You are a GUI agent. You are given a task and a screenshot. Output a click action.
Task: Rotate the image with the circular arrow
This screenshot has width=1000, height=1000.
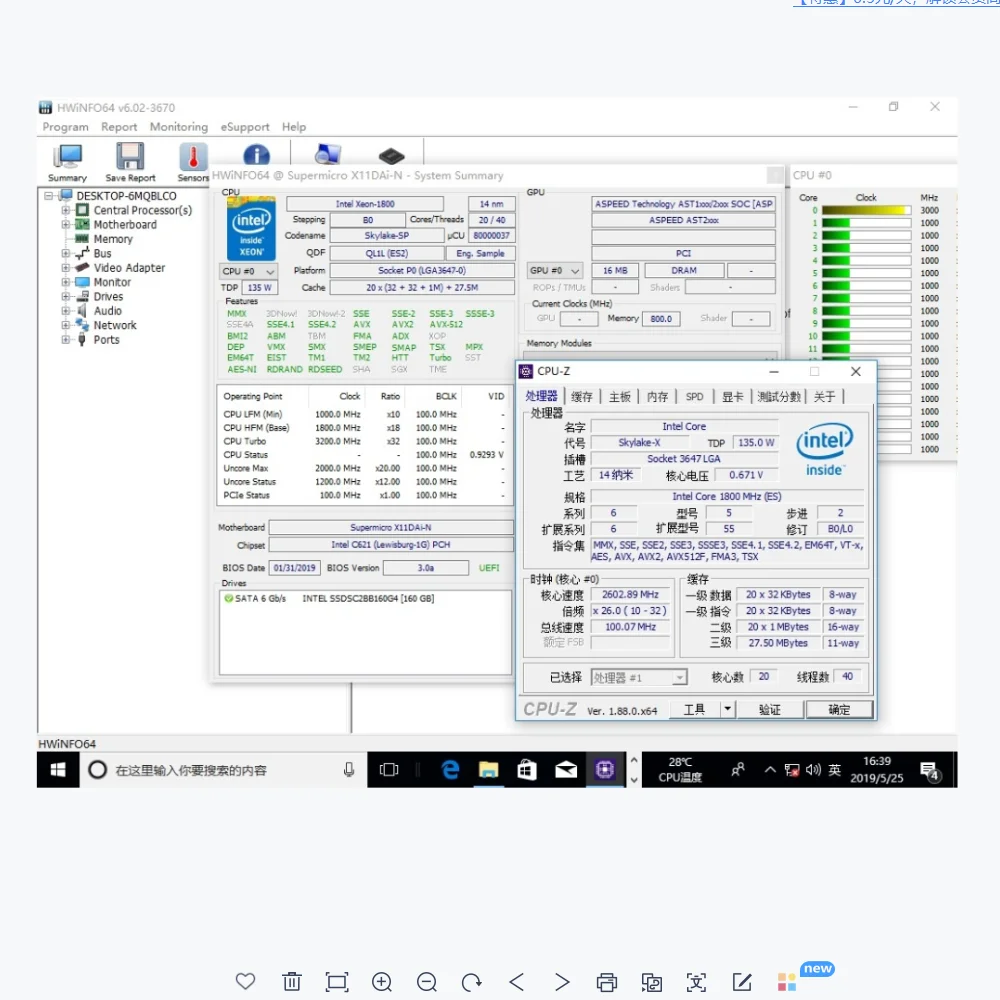pos(471,982)
